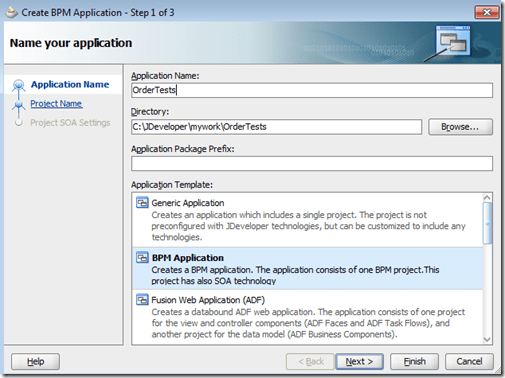Click the Fusion Web Application description text
This screenshot has width=505, height=378.
[x=308, y=323]
